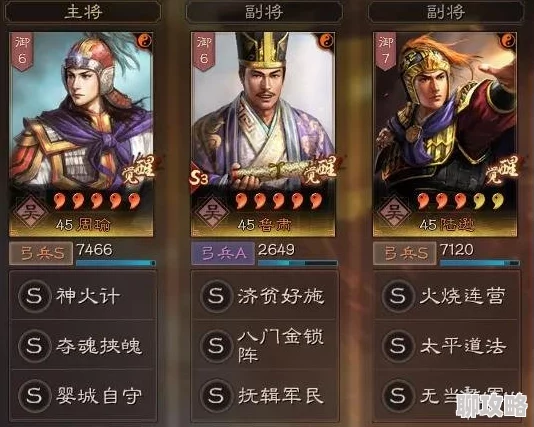Click yin-yang icon on 陆逊 card
Screen dimensions: 534x427
[x=508, y=41]
